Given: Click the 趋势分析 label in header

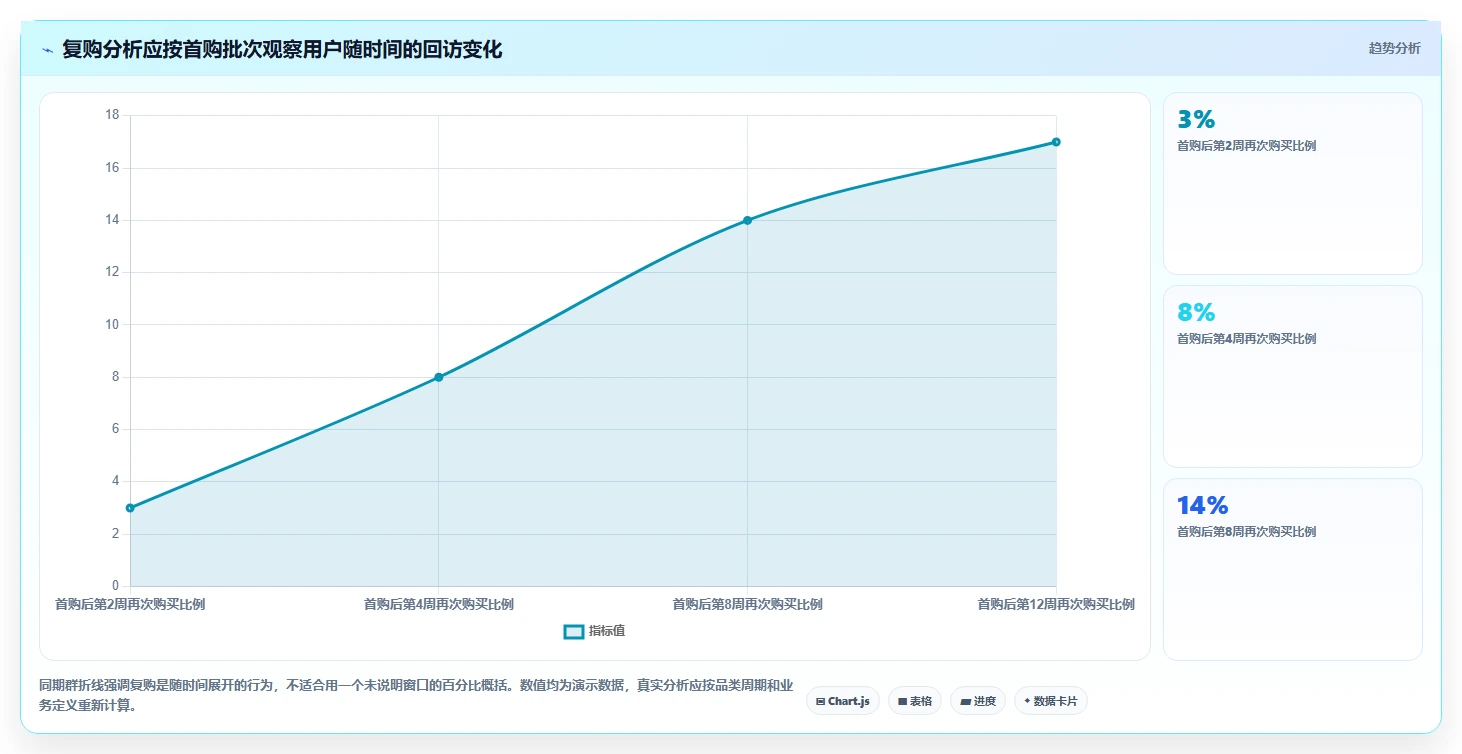Looking at the screenshot, I should point(1394,48).
